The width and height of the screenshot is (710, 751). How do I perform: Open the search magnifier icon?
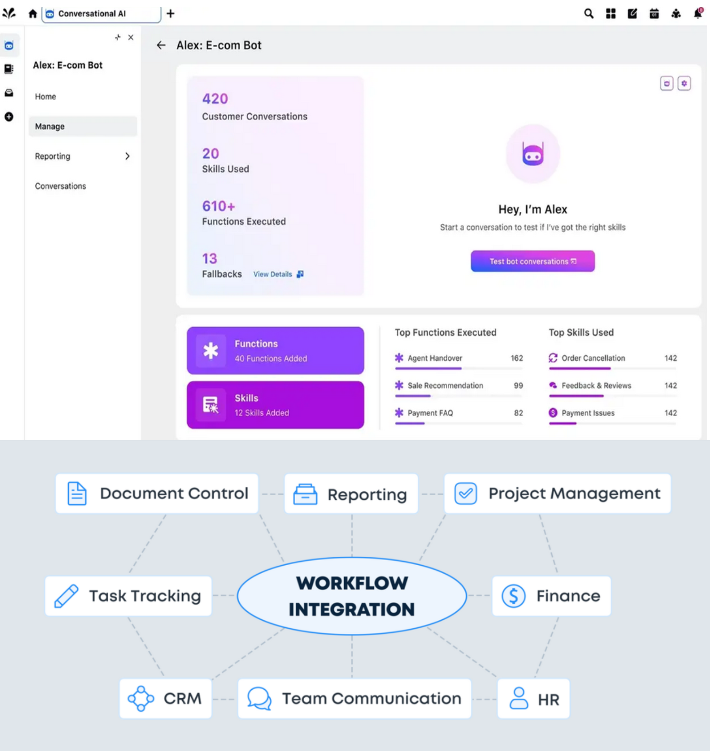(x=589, y=14)
